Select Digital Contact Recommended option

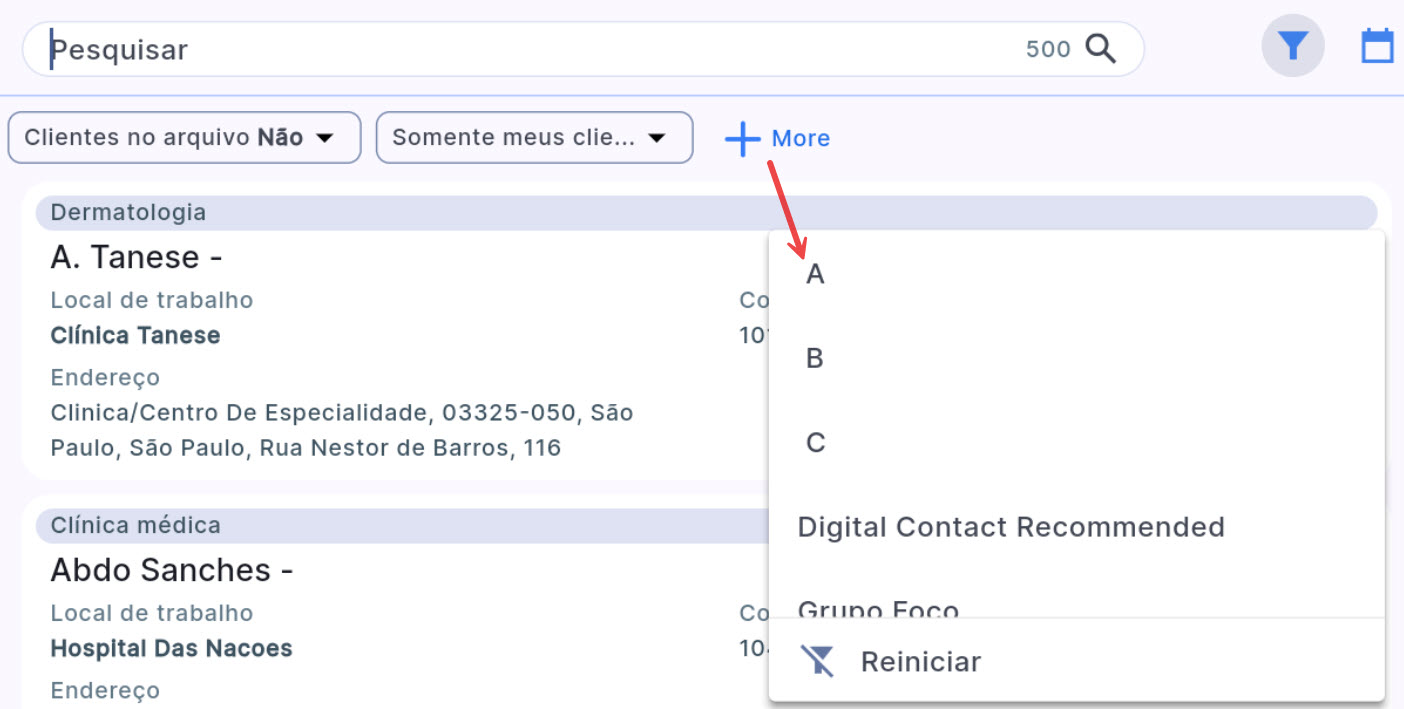point(1010,526)
